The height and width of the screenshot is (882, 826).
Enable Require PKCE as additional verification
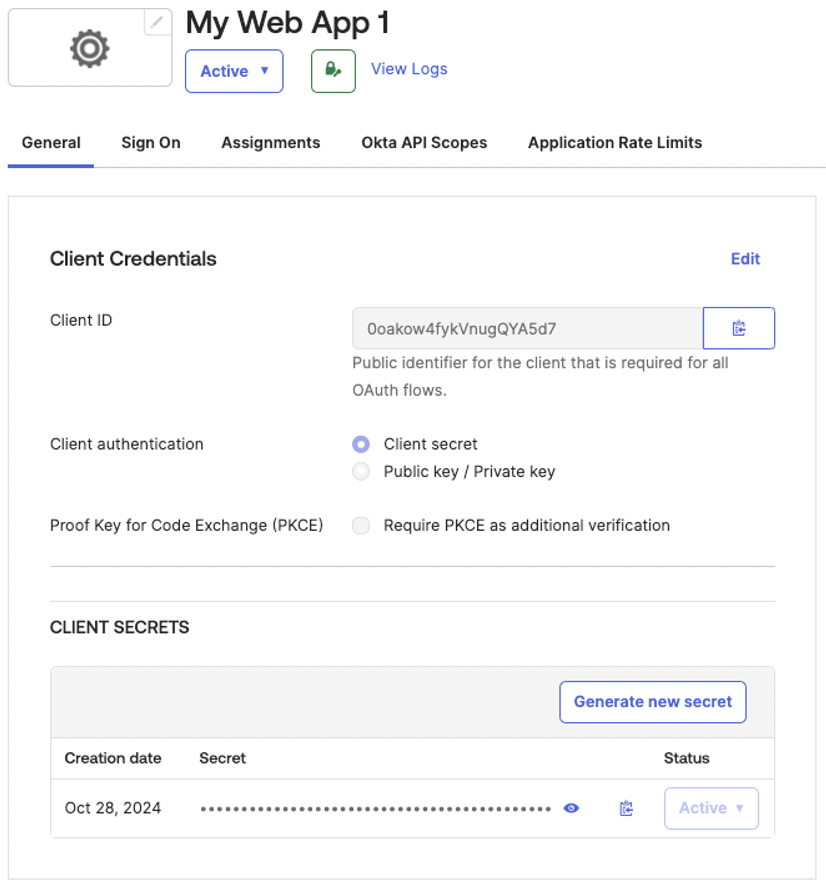361,525
